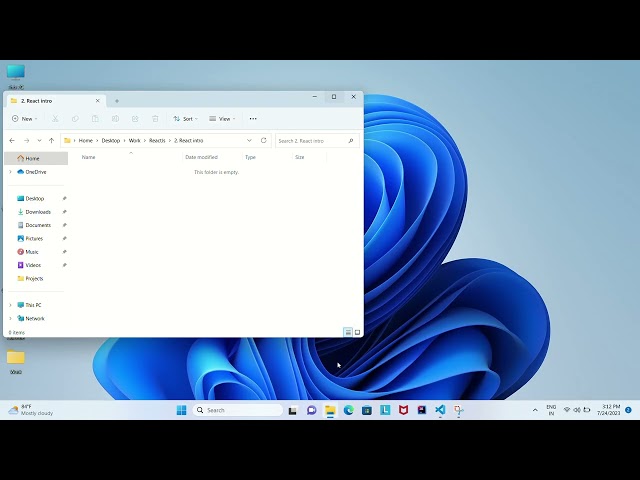Select the yellow folder desktop icon
The height and width of the screenshot is (480, 640).
pos(16,362)
